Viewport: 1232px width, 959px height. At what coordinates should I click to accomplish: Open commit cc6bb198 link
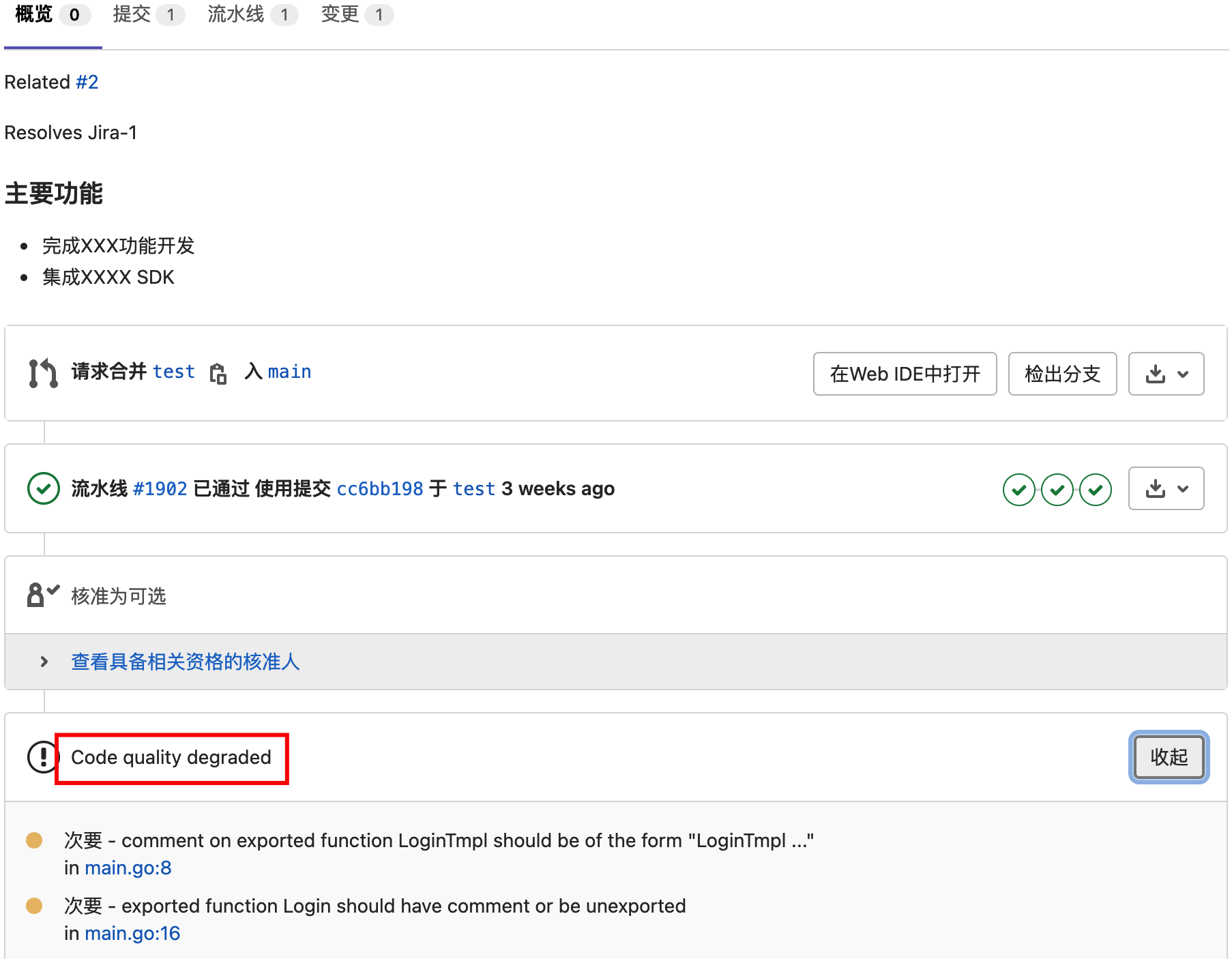click(x=380, y=489)
